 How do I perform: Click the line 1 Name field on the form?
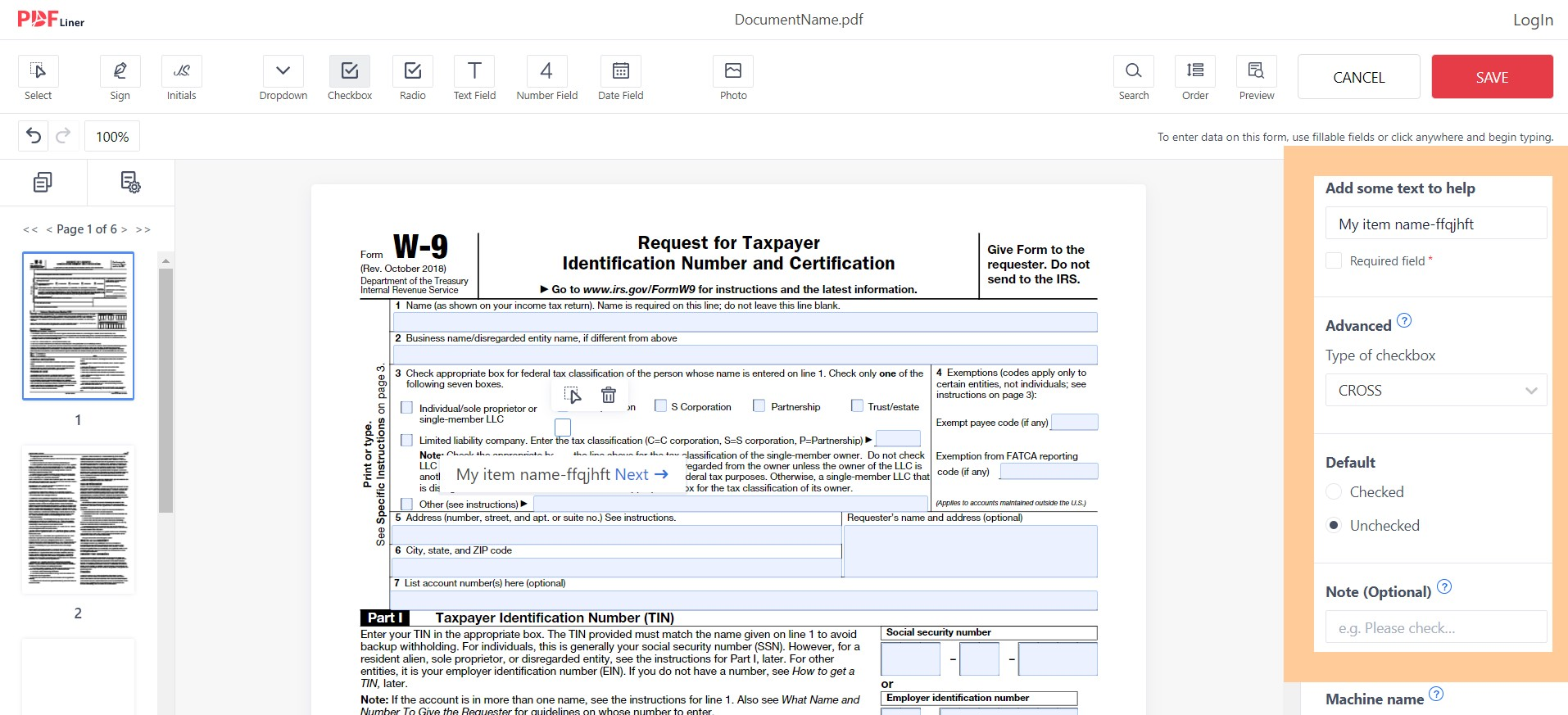click(745, 322)
